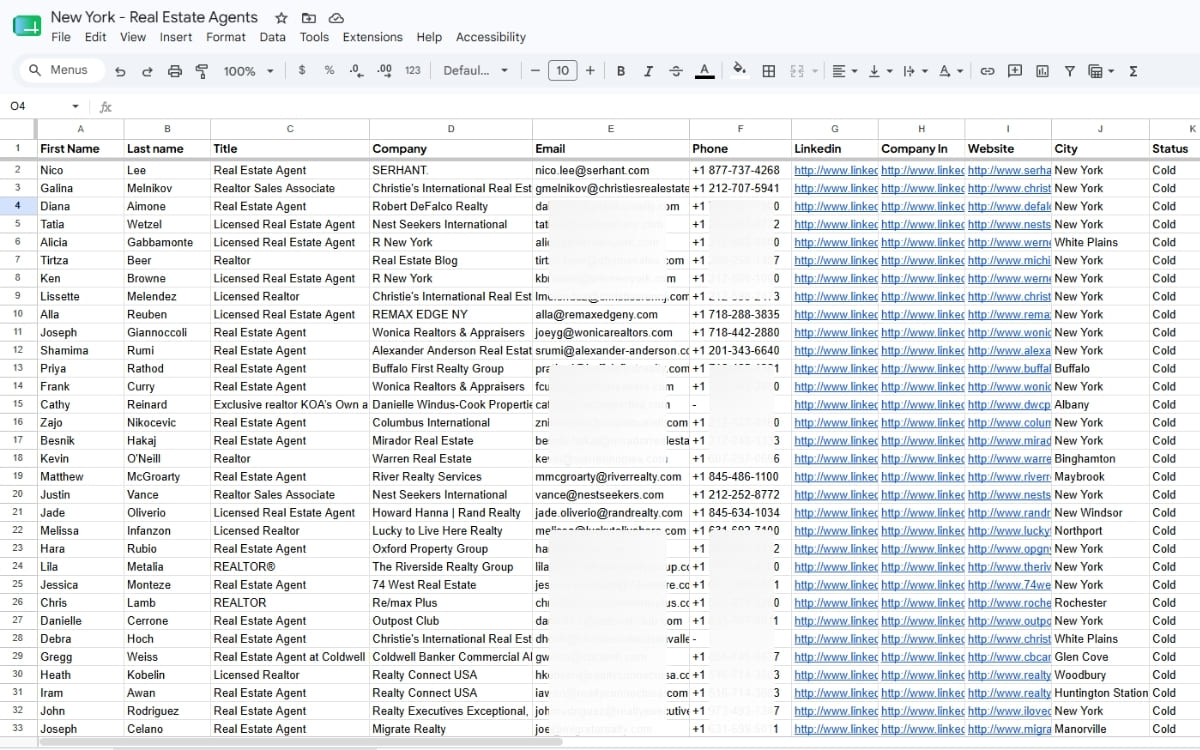1200x750 pixels.
Task: Expand the name box dropdown arrow
Action: (x=75, y=106)
